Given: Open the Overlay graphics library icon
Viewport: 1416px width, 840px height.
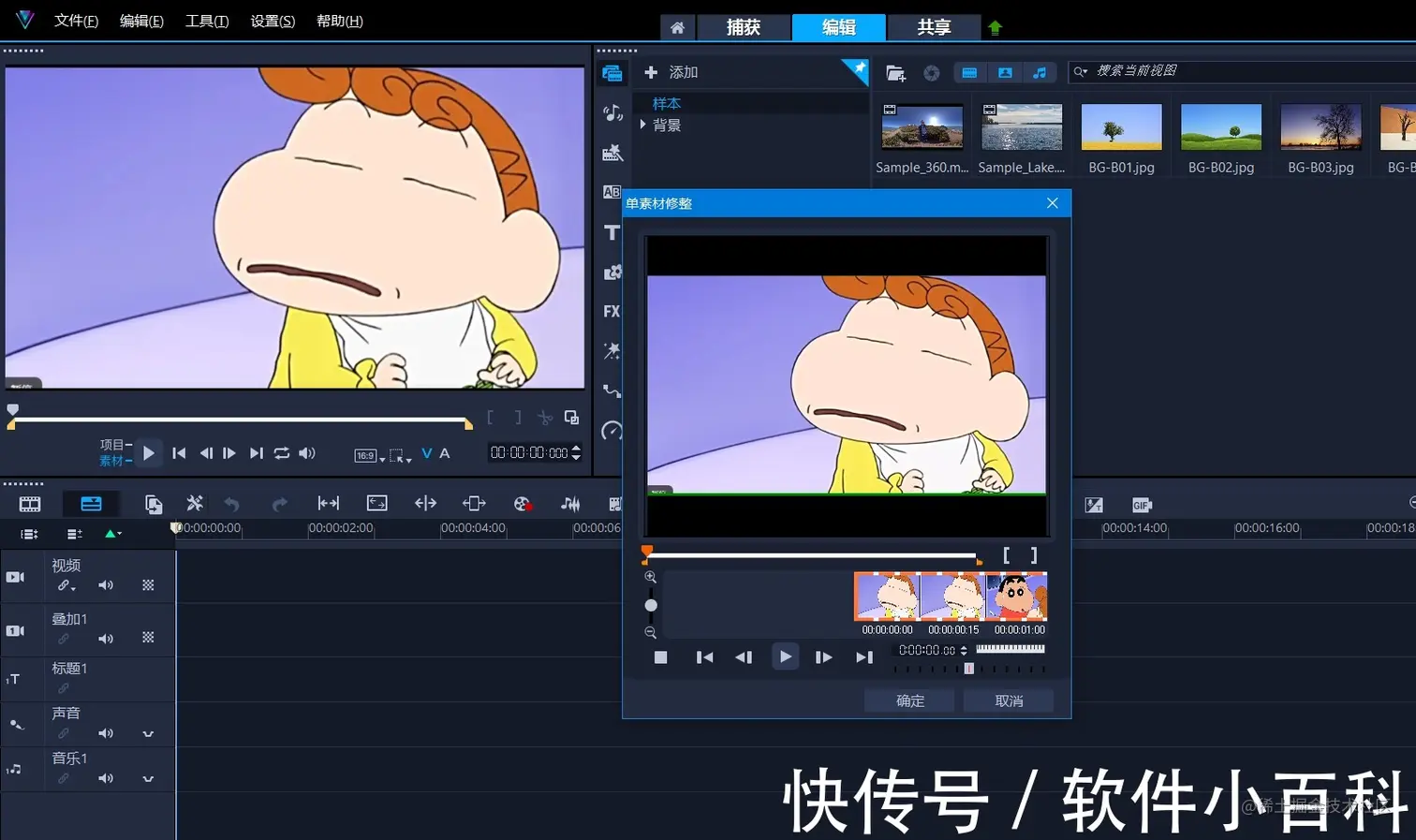Looking at the screenshot, I should (612, 272).
